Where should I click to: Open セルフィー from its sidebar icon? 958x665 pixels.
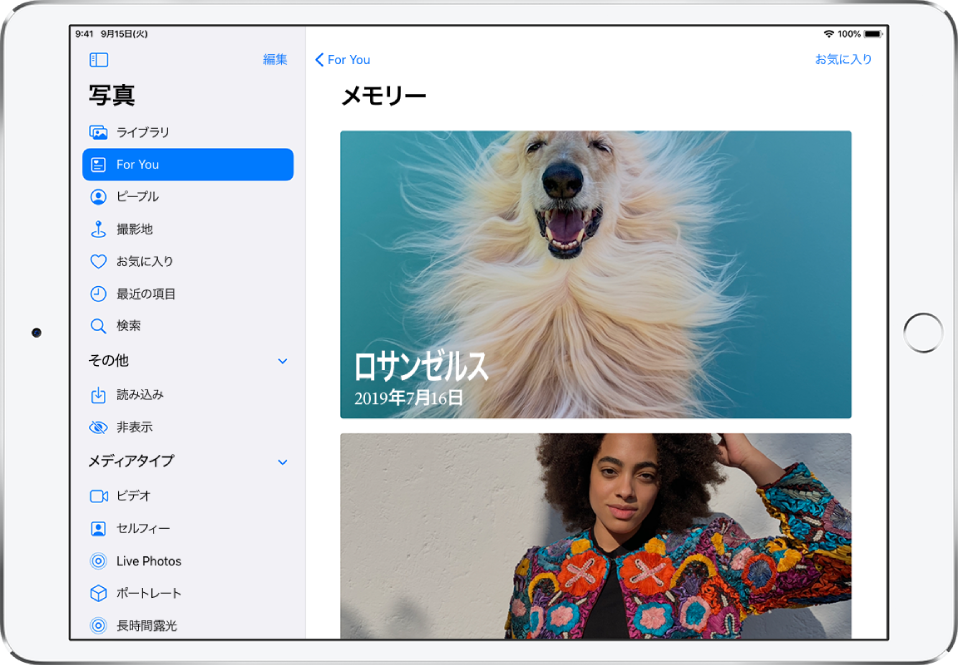click(x=97, y=528)
